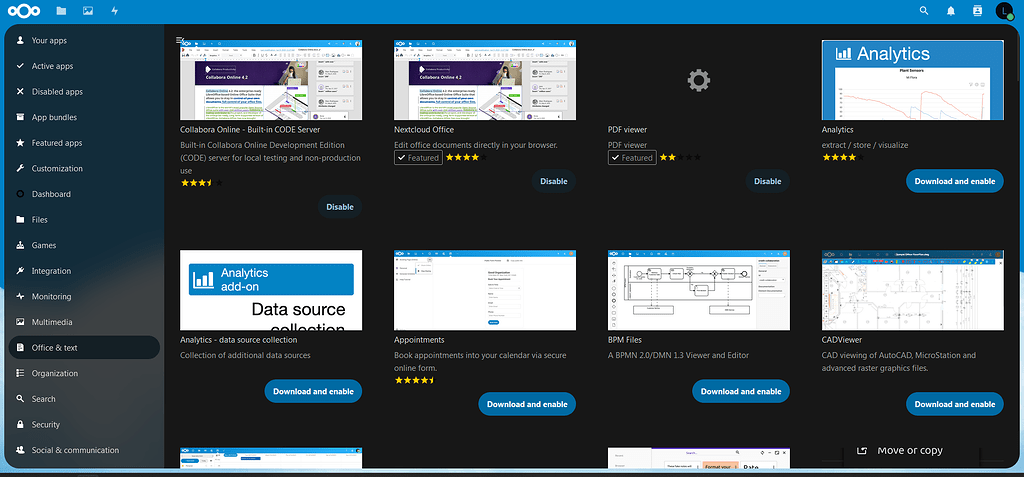Click the X icon beside Disabled apps
Image resolution: width=1024 pixels, height=477 pixels.
pyautogui.click(x=20, y=91)
